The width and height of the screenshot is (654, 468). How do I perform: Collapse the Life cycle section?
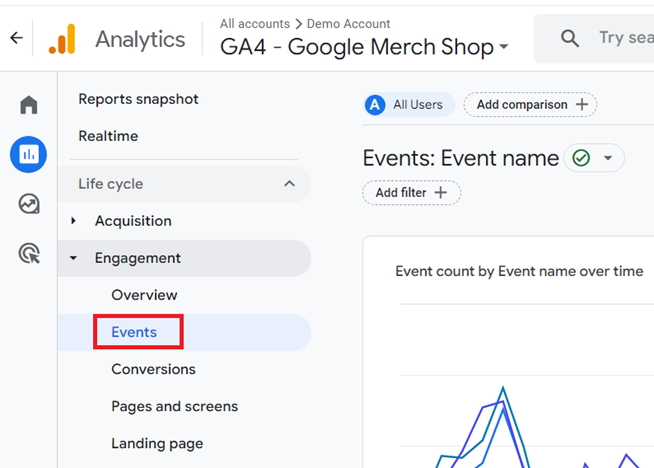[289, 184]
